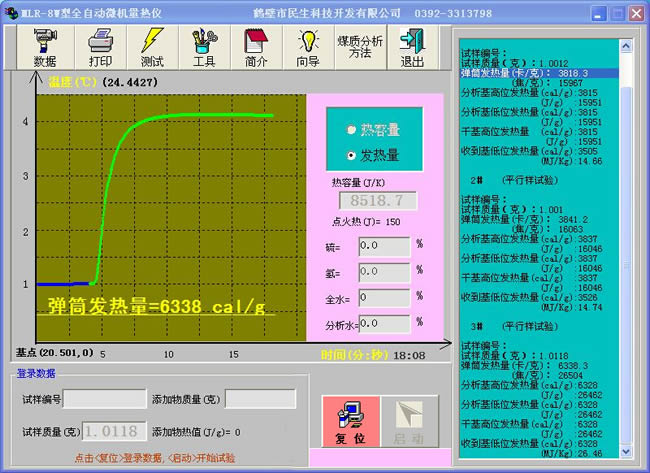Start the 测试 (Test) lightning icon

click(x=152, y=47)
